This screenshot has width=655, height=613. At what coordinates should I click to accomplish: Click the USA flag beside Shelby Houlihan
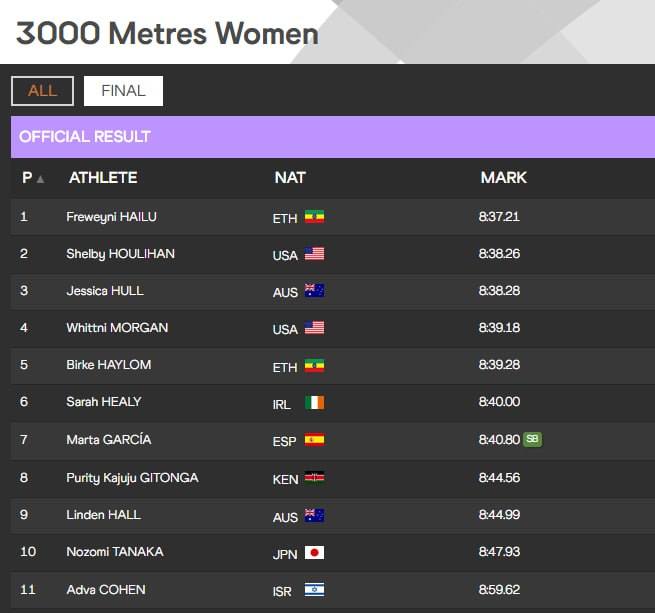click(314, 254)
